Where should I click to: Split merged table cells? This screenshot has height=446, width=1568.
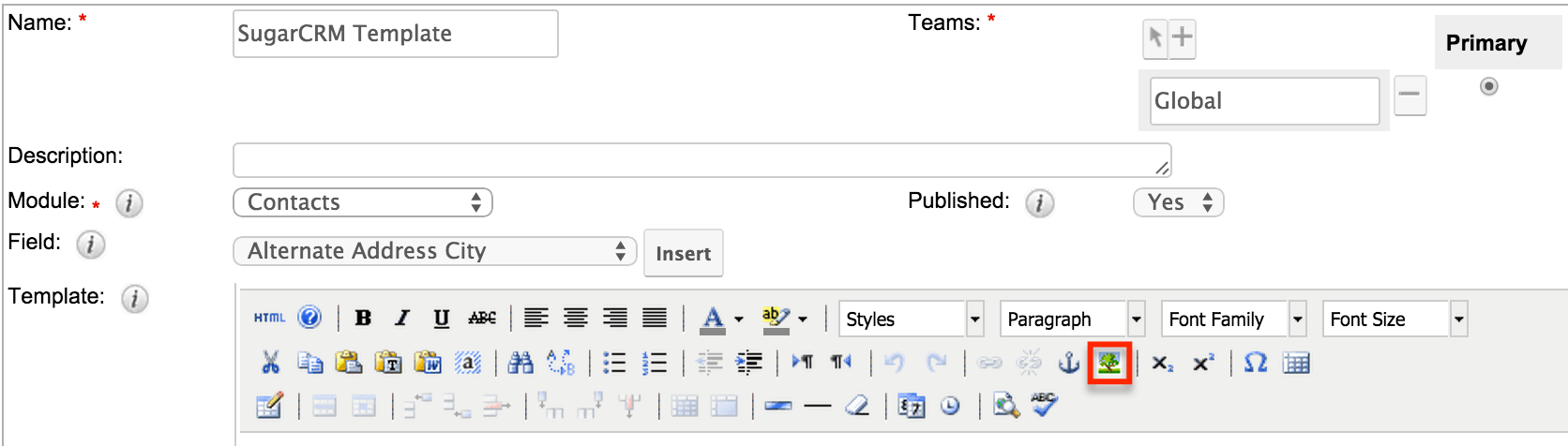click(685, 406)
